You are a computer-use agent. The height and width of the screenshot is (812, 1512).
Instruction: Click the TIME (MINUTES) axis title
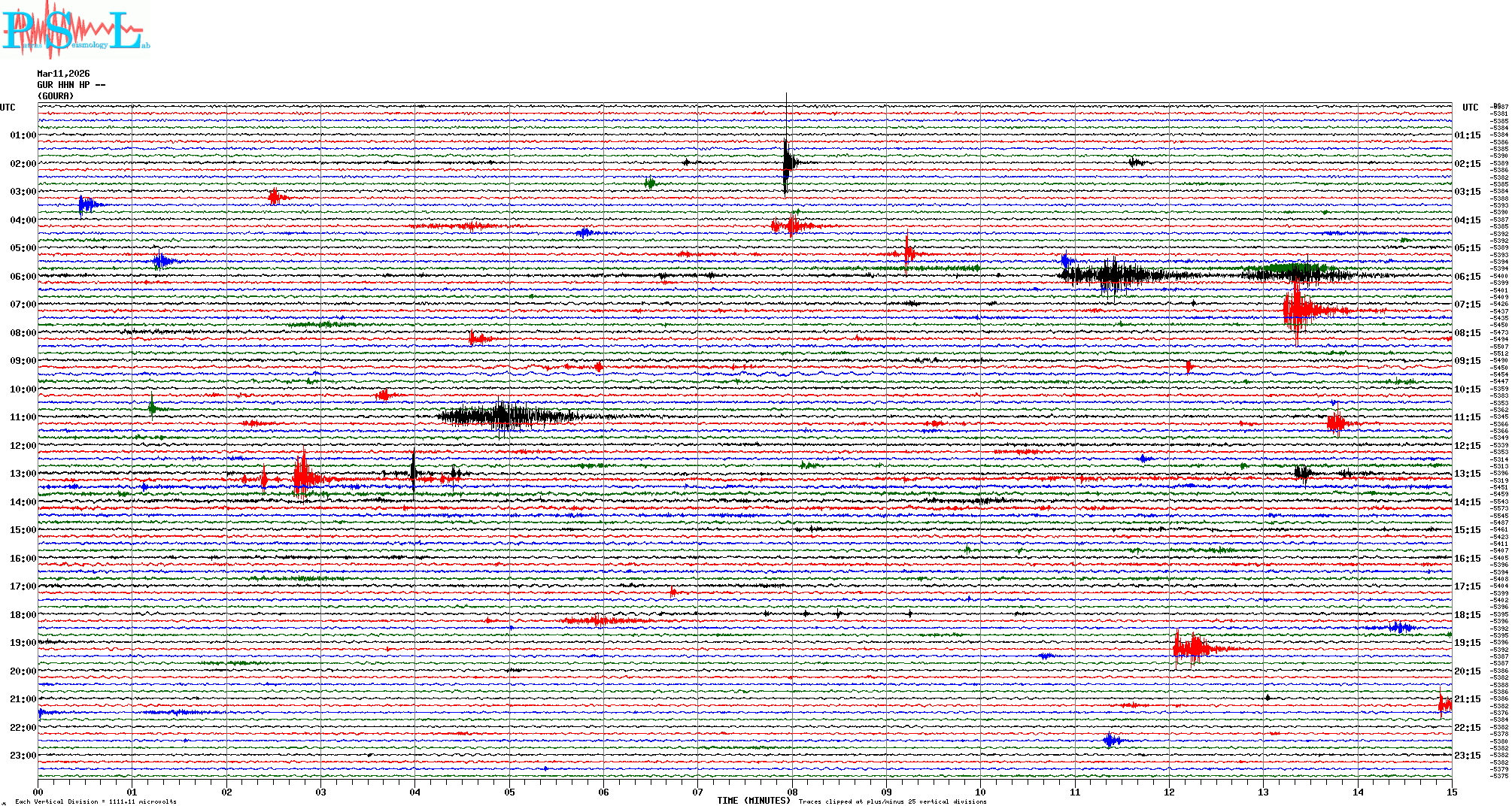tap(754, 801)
